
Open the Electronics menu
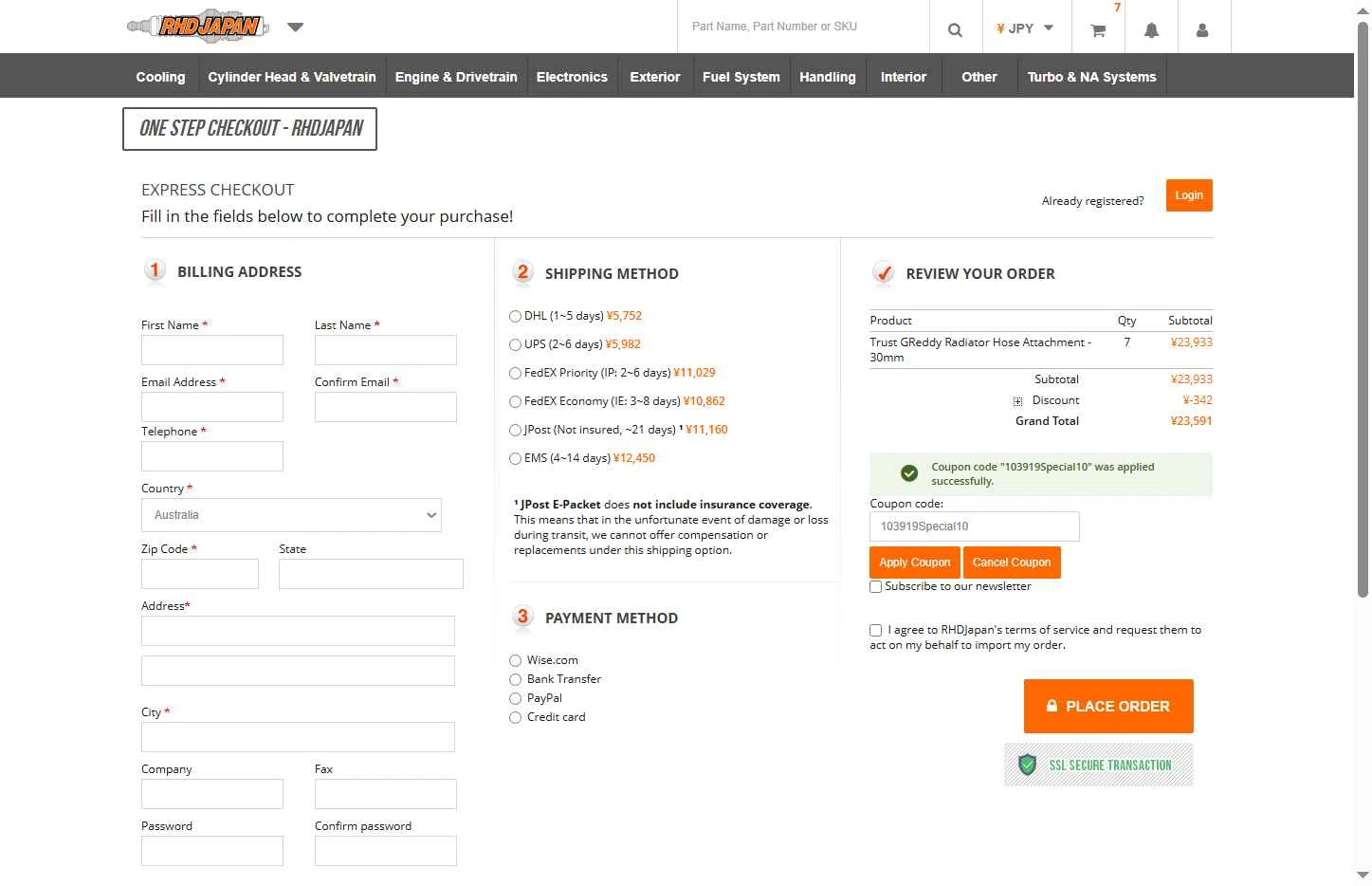pos(572,77)
